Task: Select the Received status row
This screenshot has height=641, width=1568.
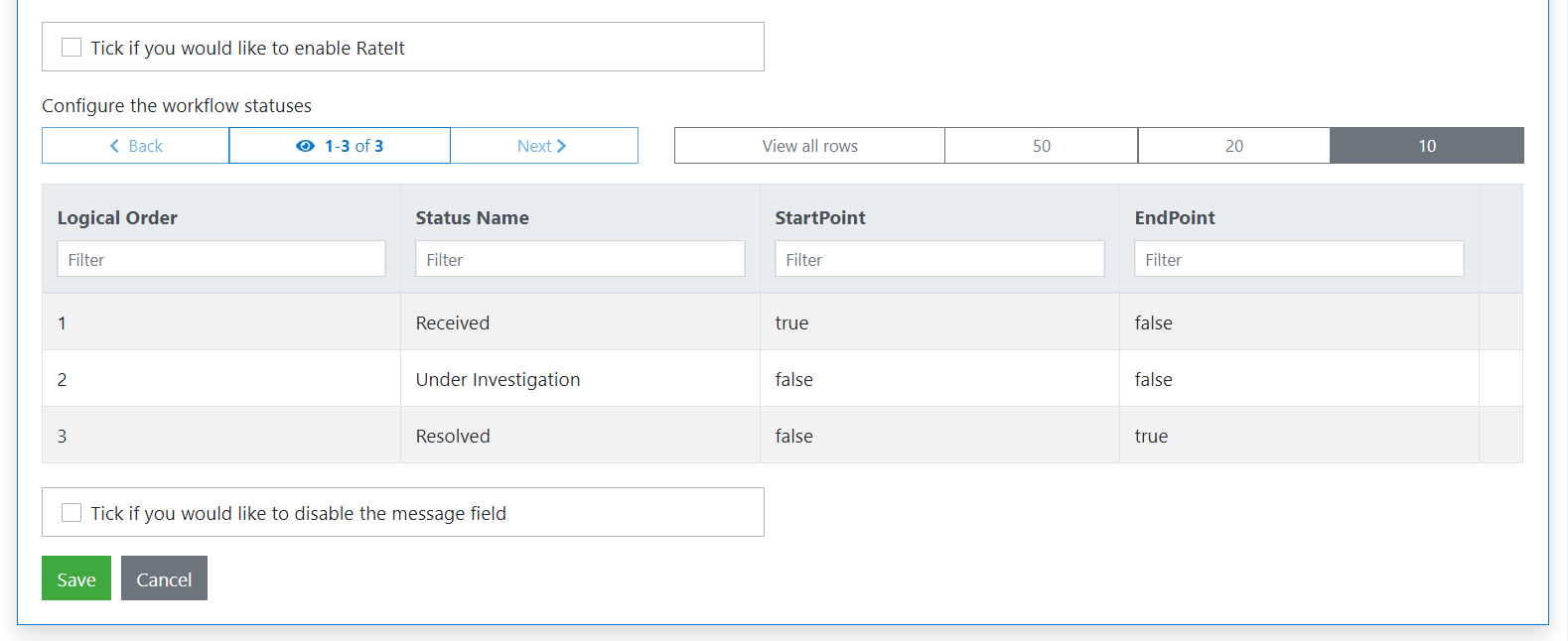Action: point(453,322)
